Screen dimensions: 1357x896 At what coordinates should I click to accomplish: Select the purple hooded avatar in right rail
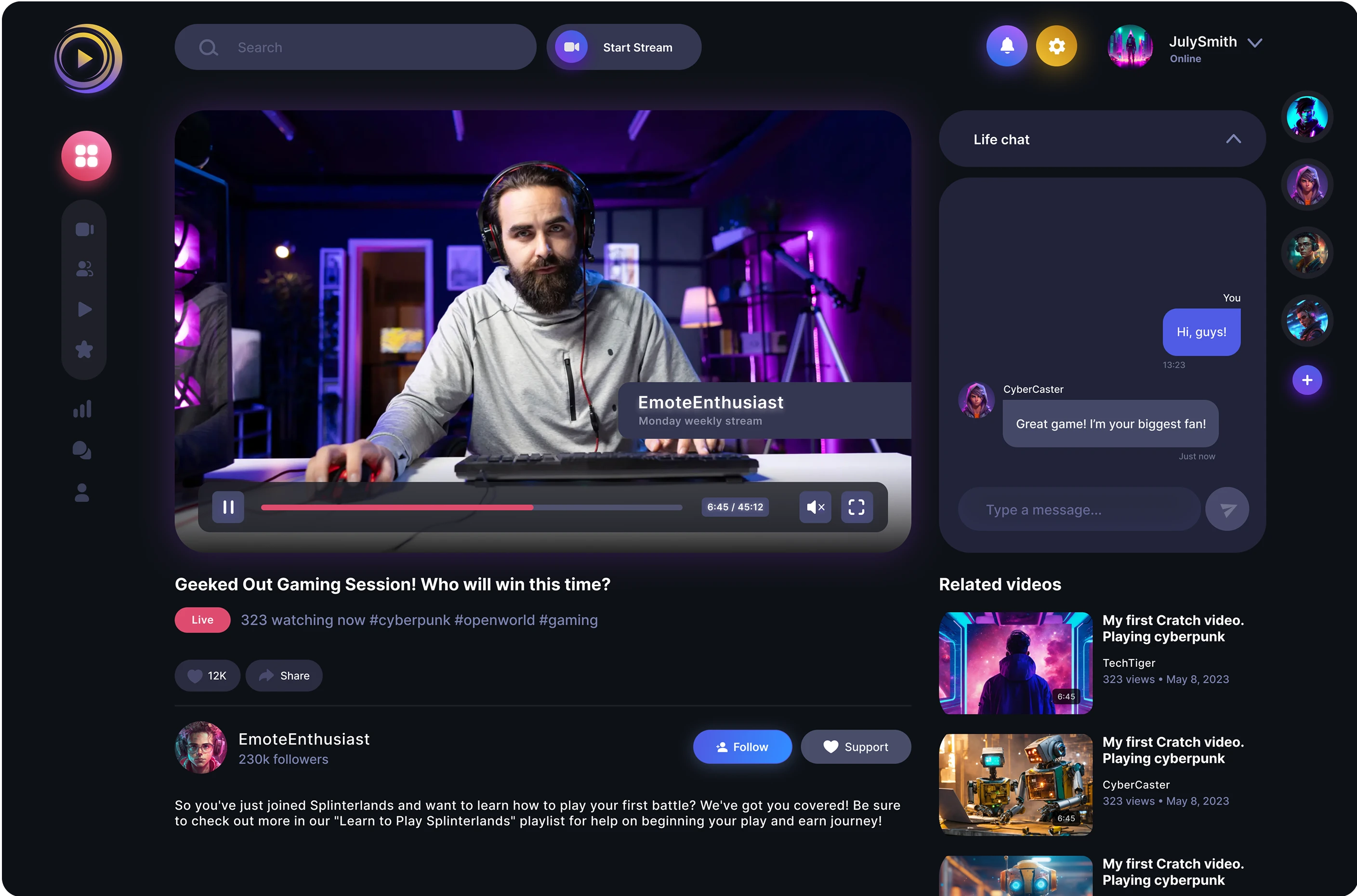(1307, 184)
